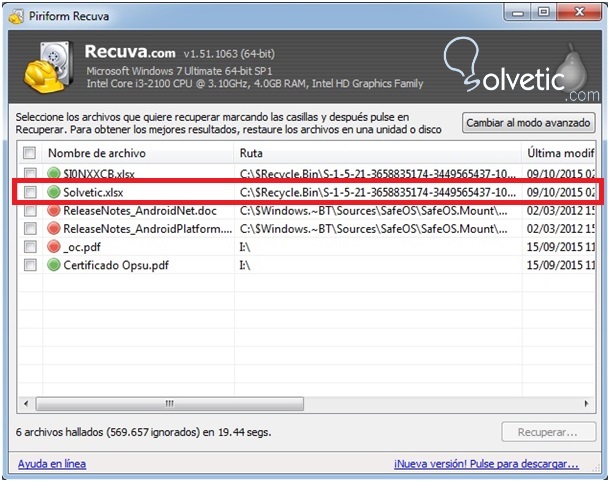
Task: Click green status dot for Solvetic.xlsx
Action: [54, 192]
